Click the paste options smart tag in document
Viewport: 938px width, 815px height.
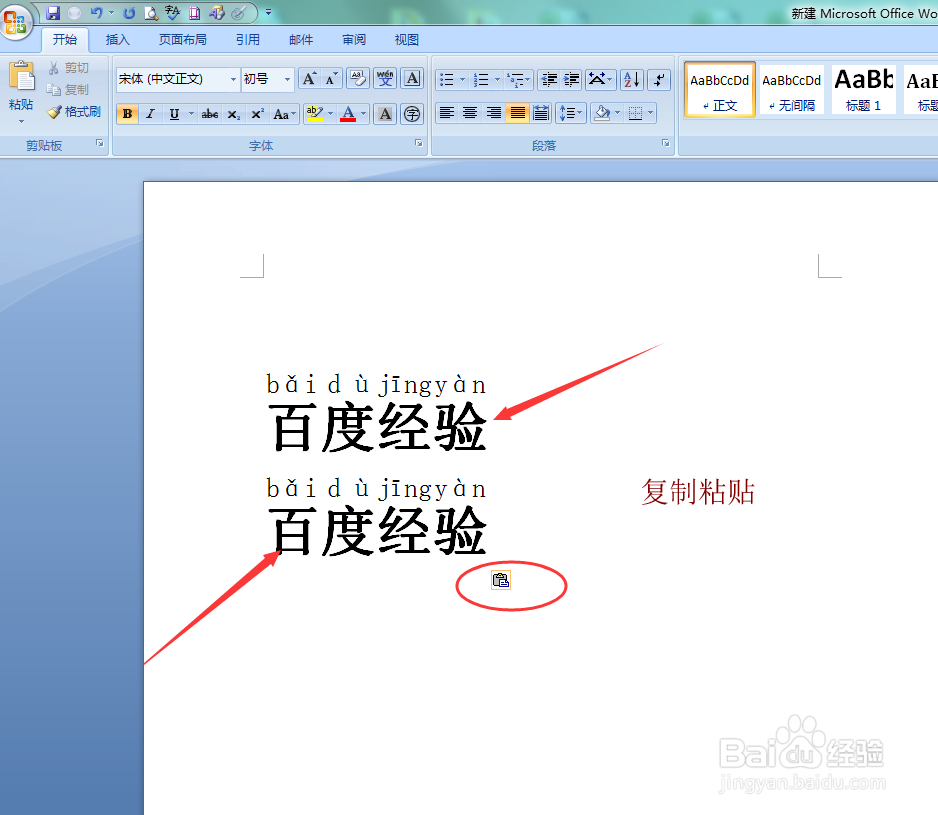pos(501,580)
